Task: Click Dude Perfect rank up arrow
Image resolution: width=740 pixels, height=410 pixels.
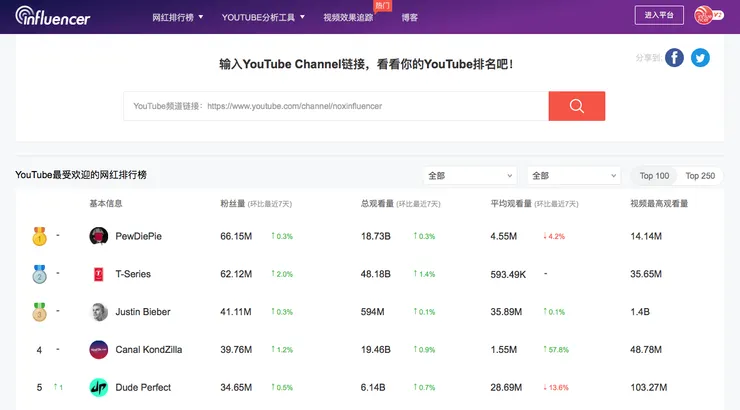Action: 58,387
